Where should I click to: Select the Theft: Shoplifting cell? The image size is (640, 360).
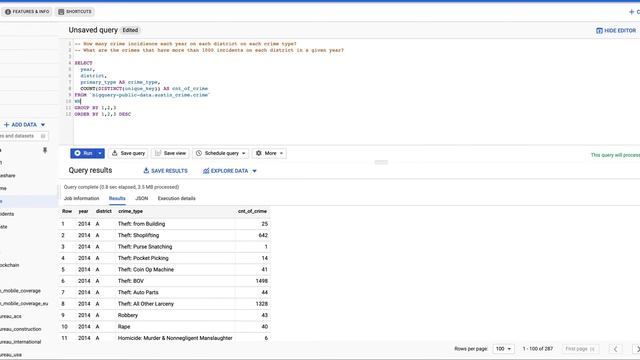pyautogui.click(x=138, y=236)
